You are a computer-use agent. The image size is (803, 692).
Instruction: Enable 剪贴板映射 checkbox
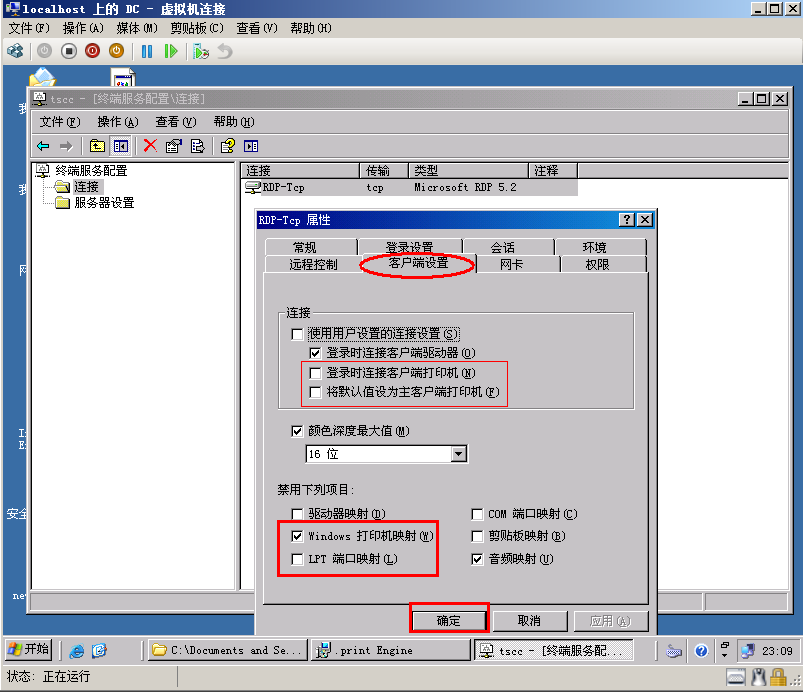477,536
